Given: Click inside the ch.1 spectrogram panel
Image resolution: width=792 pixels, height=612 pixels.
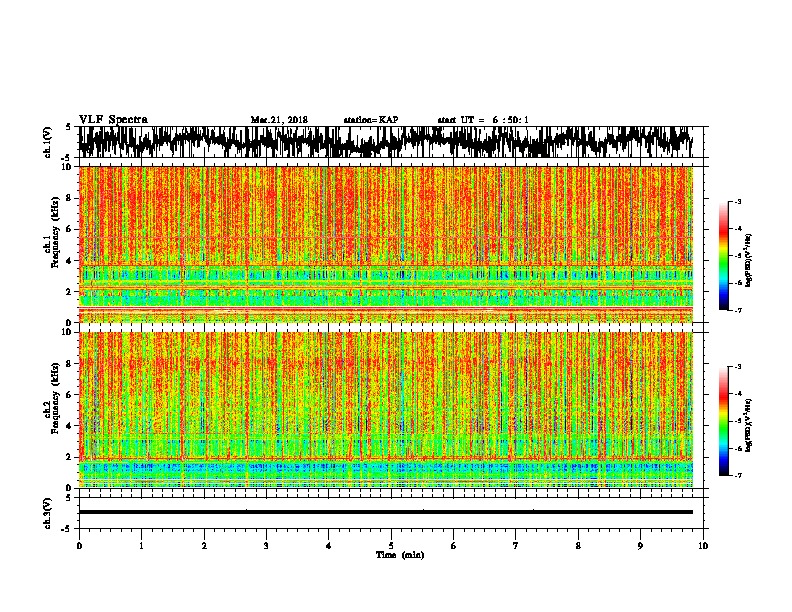Looking at the screenshot, I should click(x=386, y=244).
